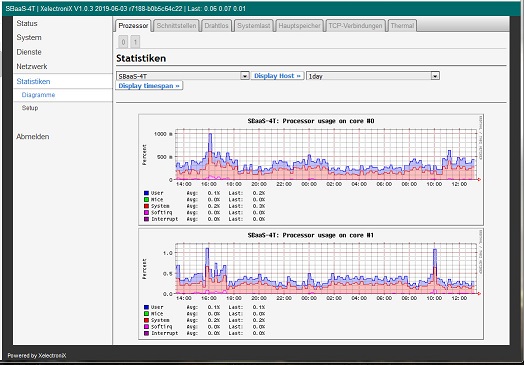Viewport: 524px width, 365px height.
Task: Open the Diagramme submenu item
Action: [38, 95]
